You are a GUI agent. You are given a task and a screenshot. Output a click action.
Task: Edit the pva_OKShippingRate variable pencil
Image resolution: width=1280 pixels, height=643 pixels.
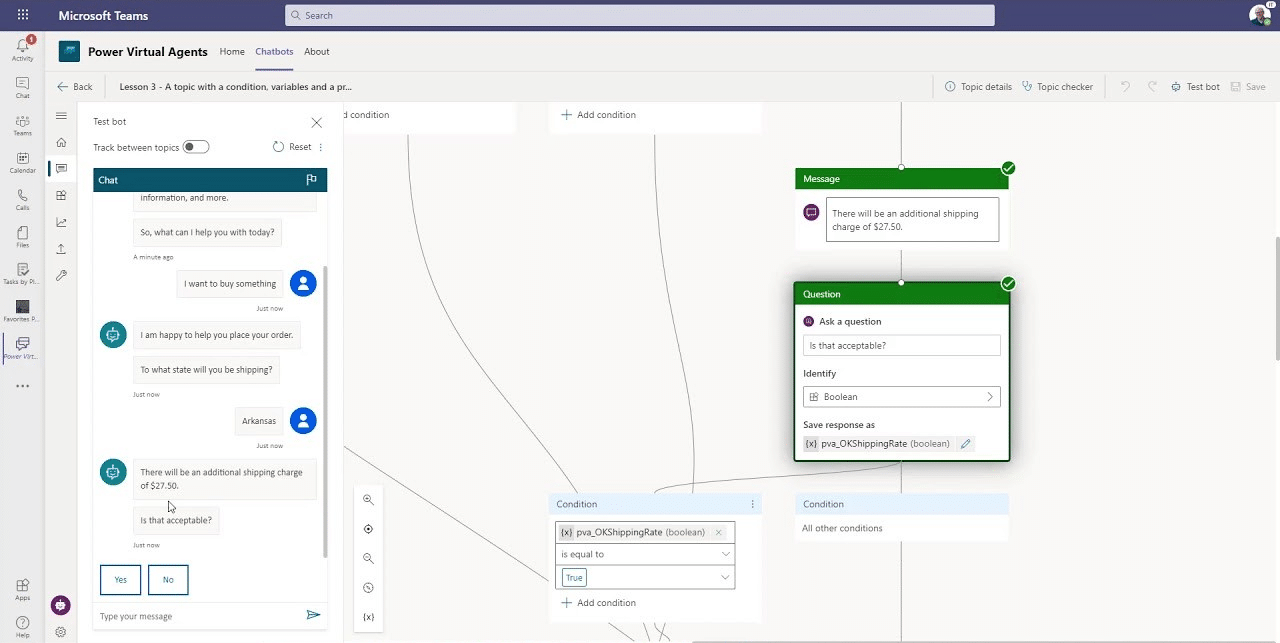[x=965, y=444]
